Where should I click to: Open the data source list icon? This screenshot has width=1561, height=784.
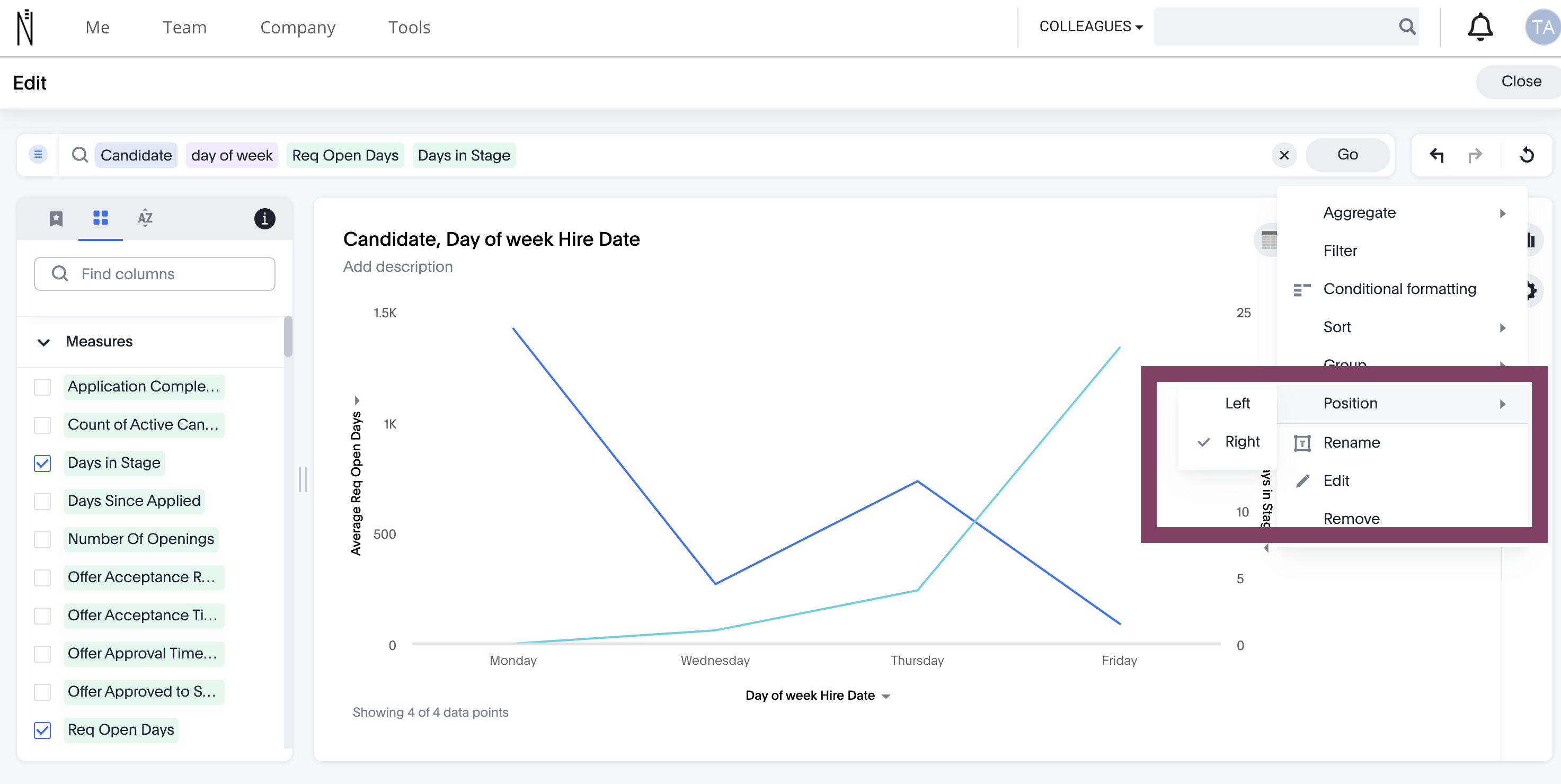38,155
